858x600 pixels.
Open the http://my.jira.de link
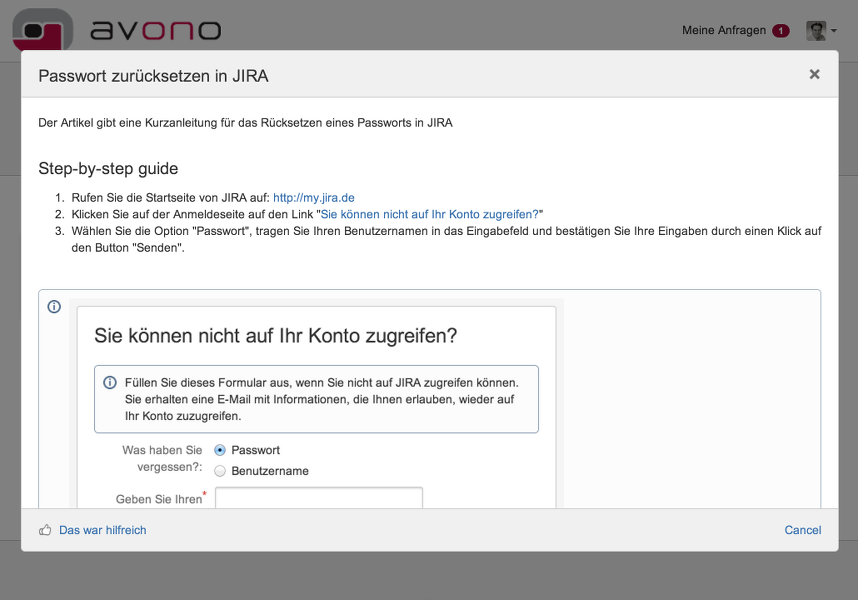point(314,198)
